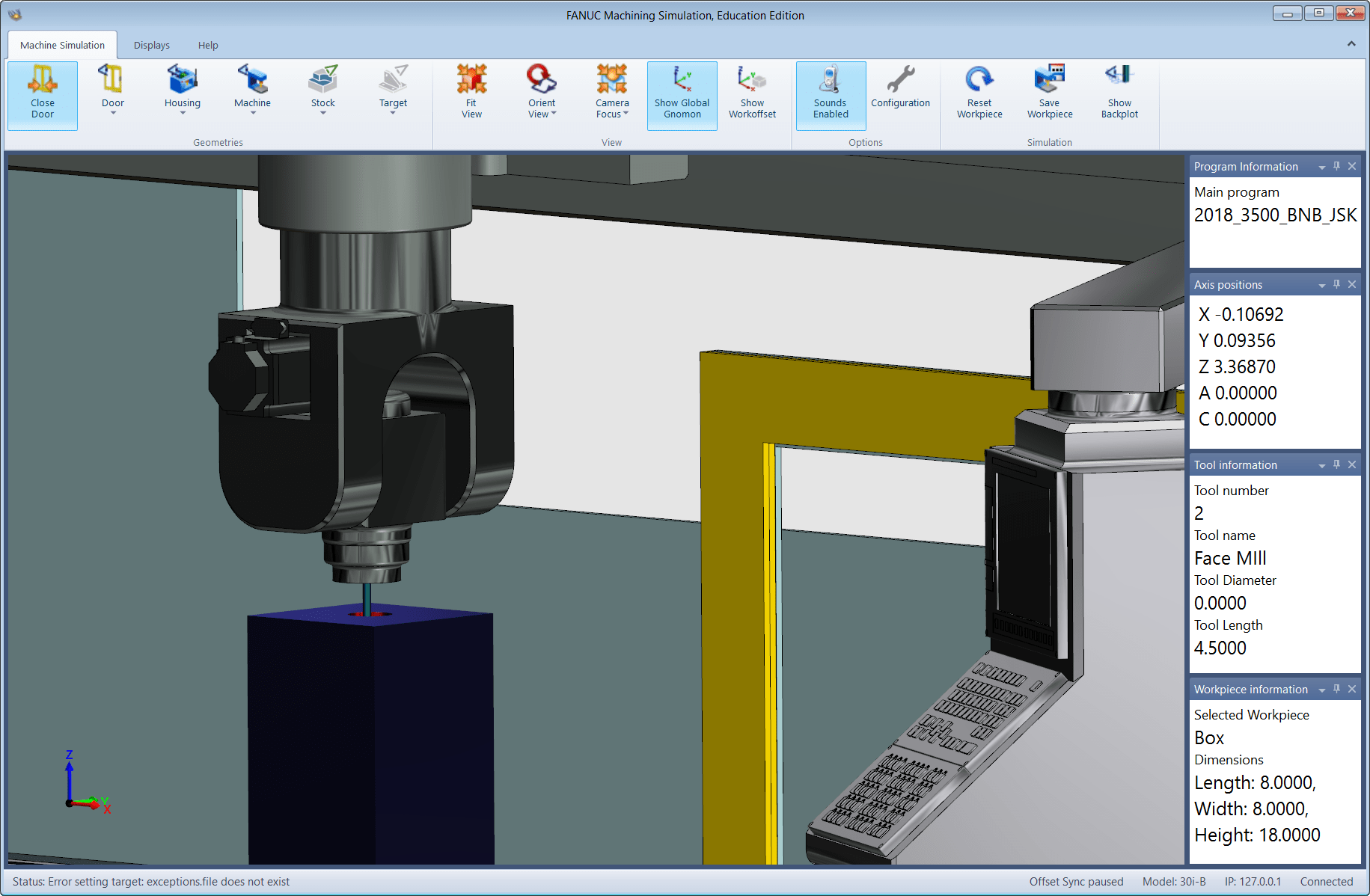Show the Backplot
Screen dimensions: 1370x896
[x=1119, y=94]
